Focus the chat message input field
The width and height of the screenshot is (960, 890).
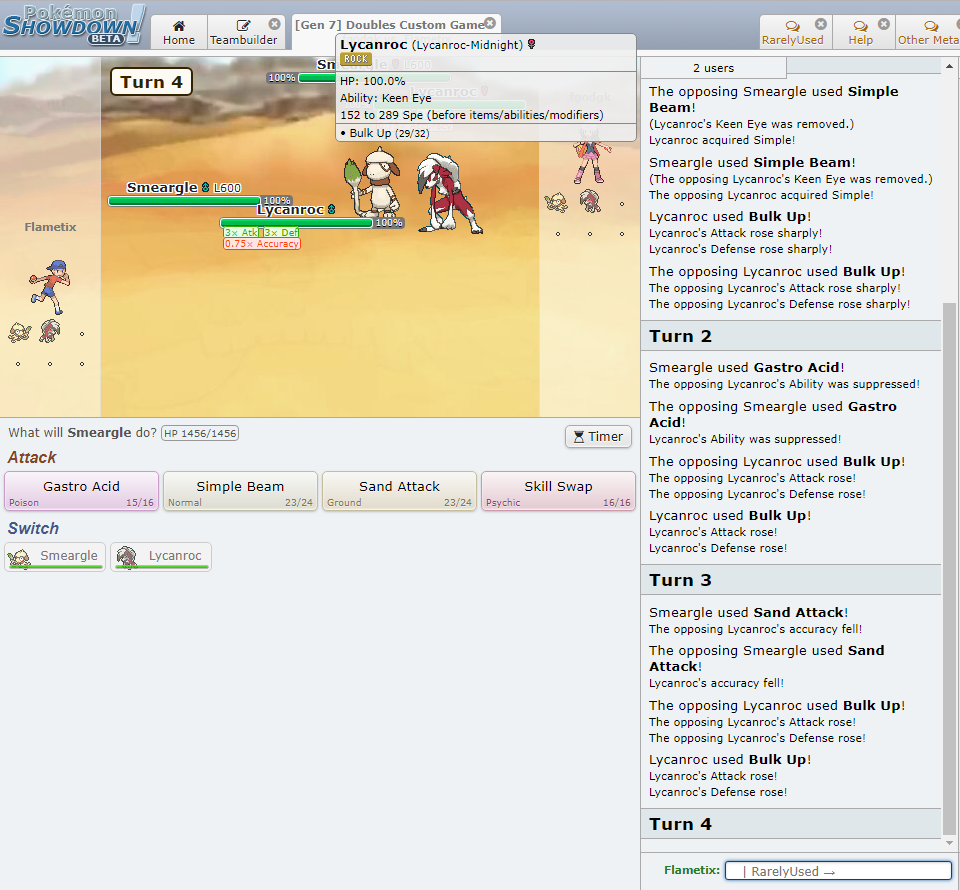[838, 870]
